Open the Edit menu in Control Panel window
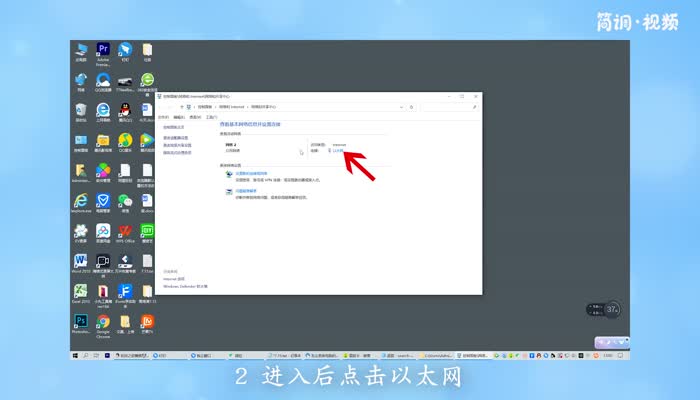 179,117
